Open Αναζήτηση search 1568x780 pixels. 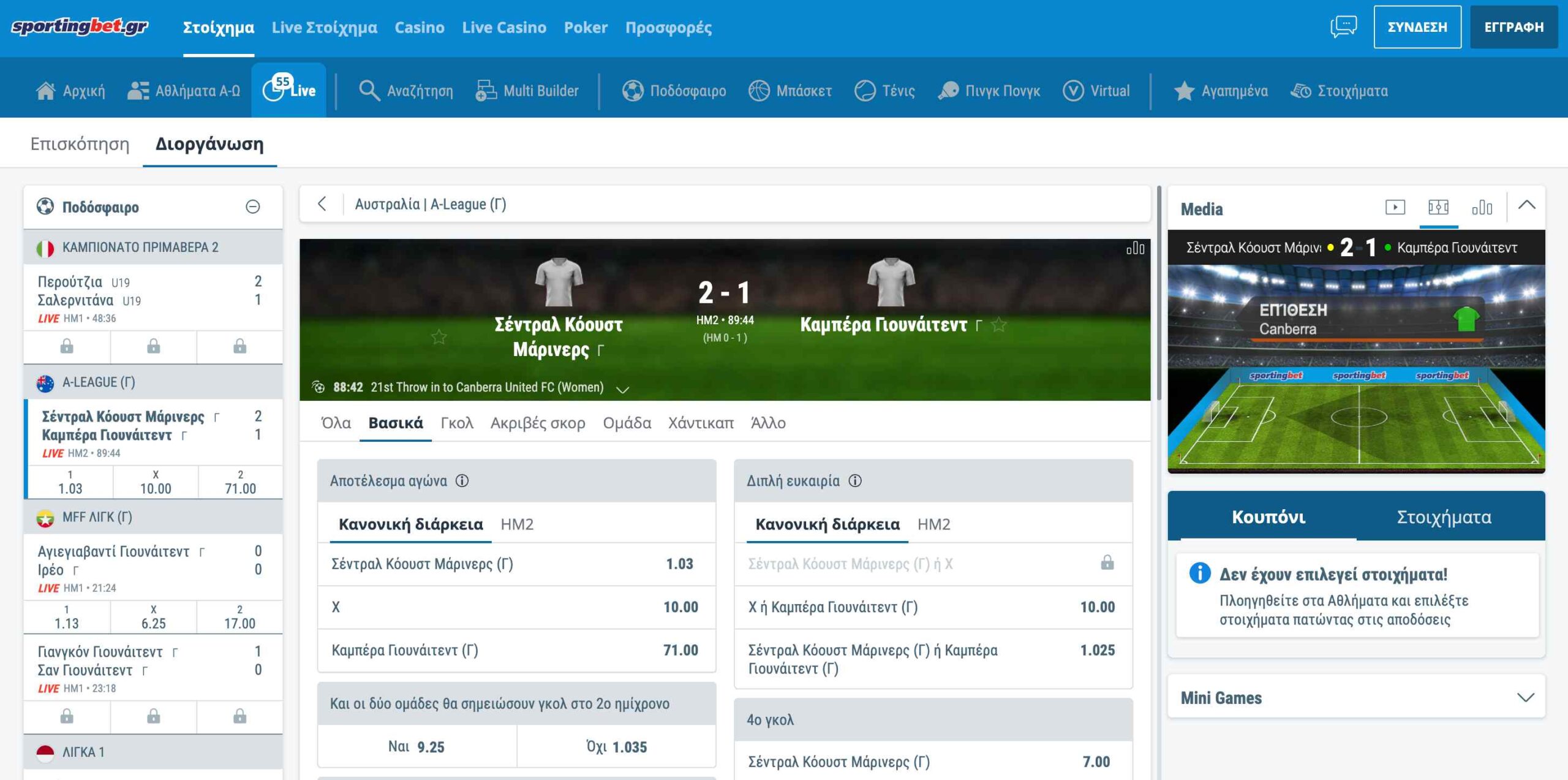(x=406, y=91)
